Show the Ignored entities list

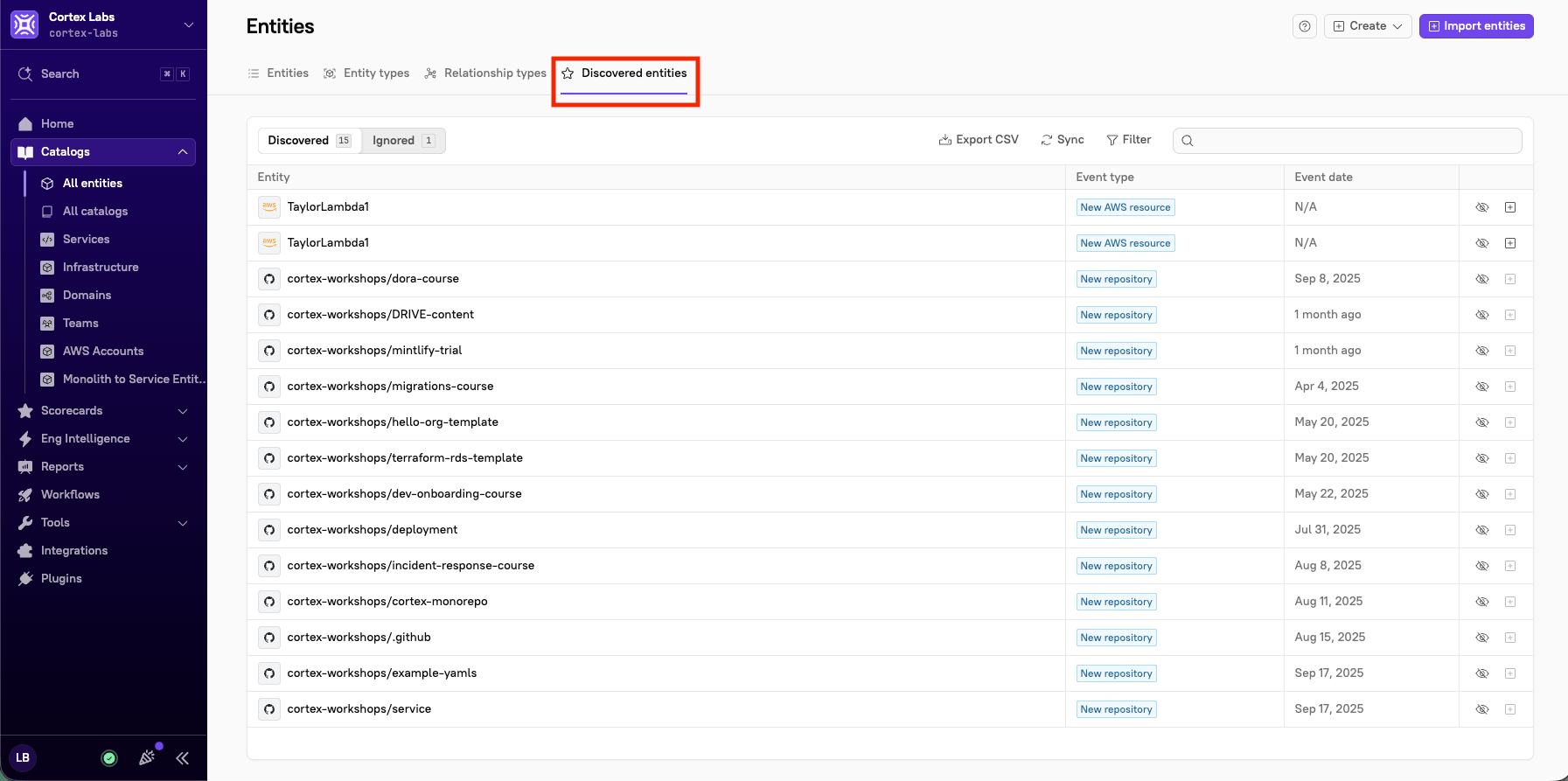tap(403, 141)
